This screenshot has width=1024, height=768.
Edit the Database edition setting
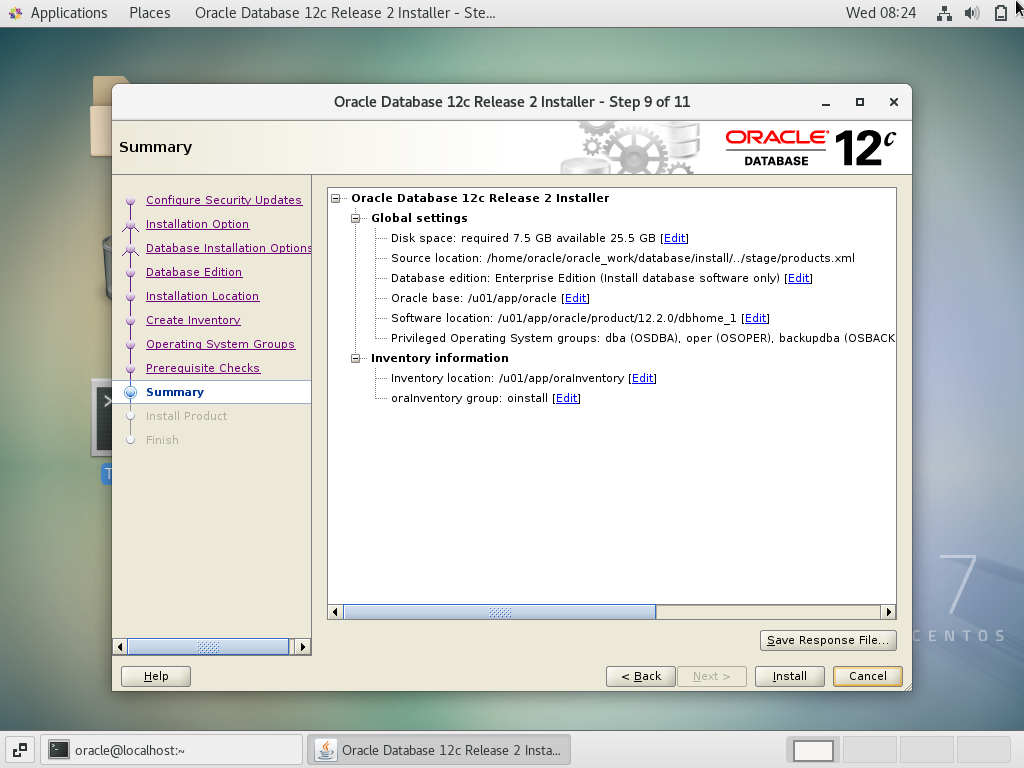[x=799, y=278]
